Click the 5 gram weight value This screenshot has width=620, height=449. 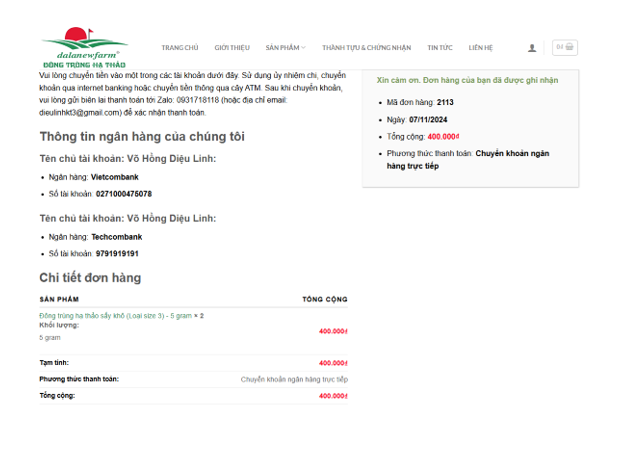(50, 338)
